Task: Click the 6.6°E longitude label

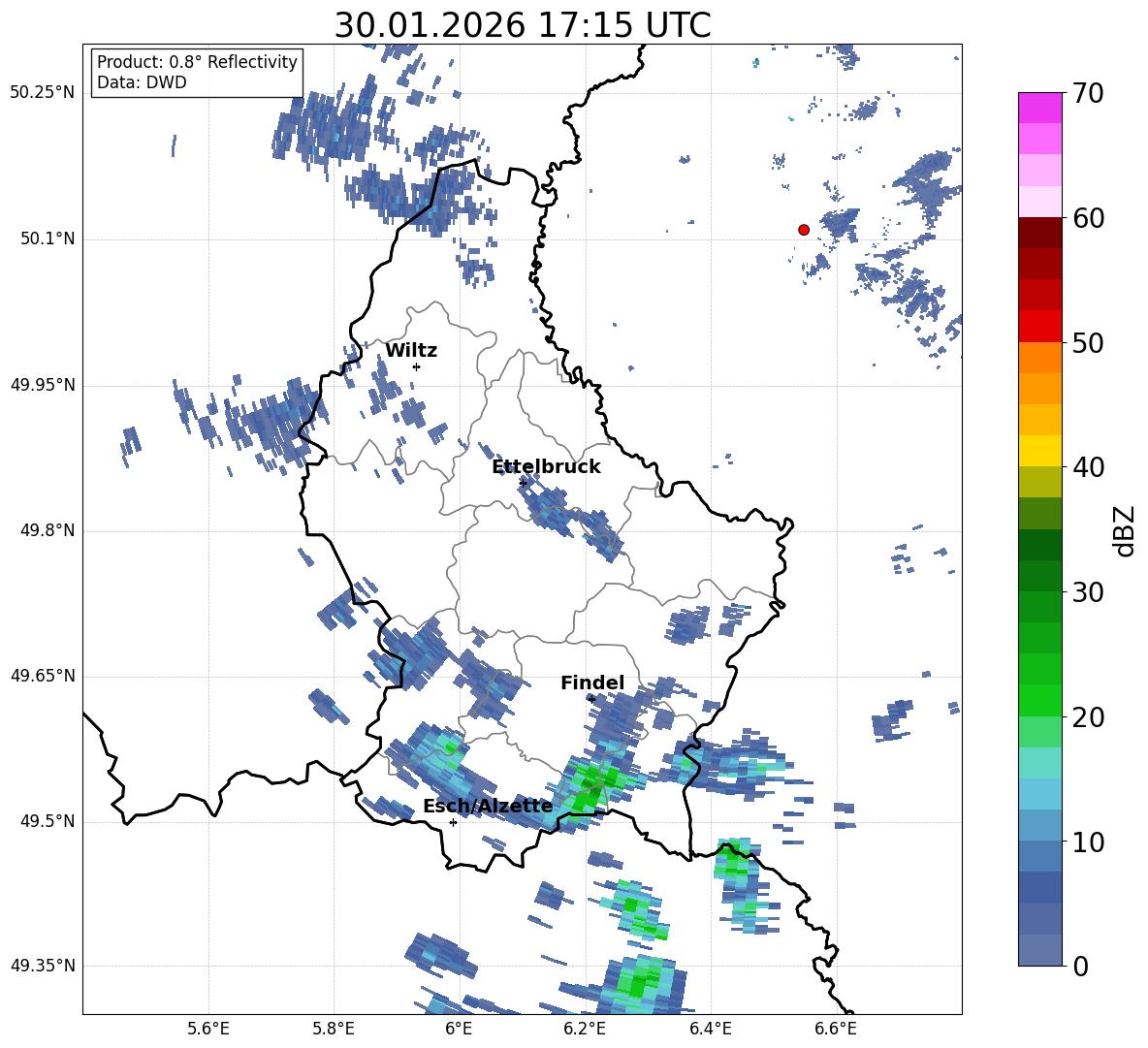Action: click(x=836, y=1029)
